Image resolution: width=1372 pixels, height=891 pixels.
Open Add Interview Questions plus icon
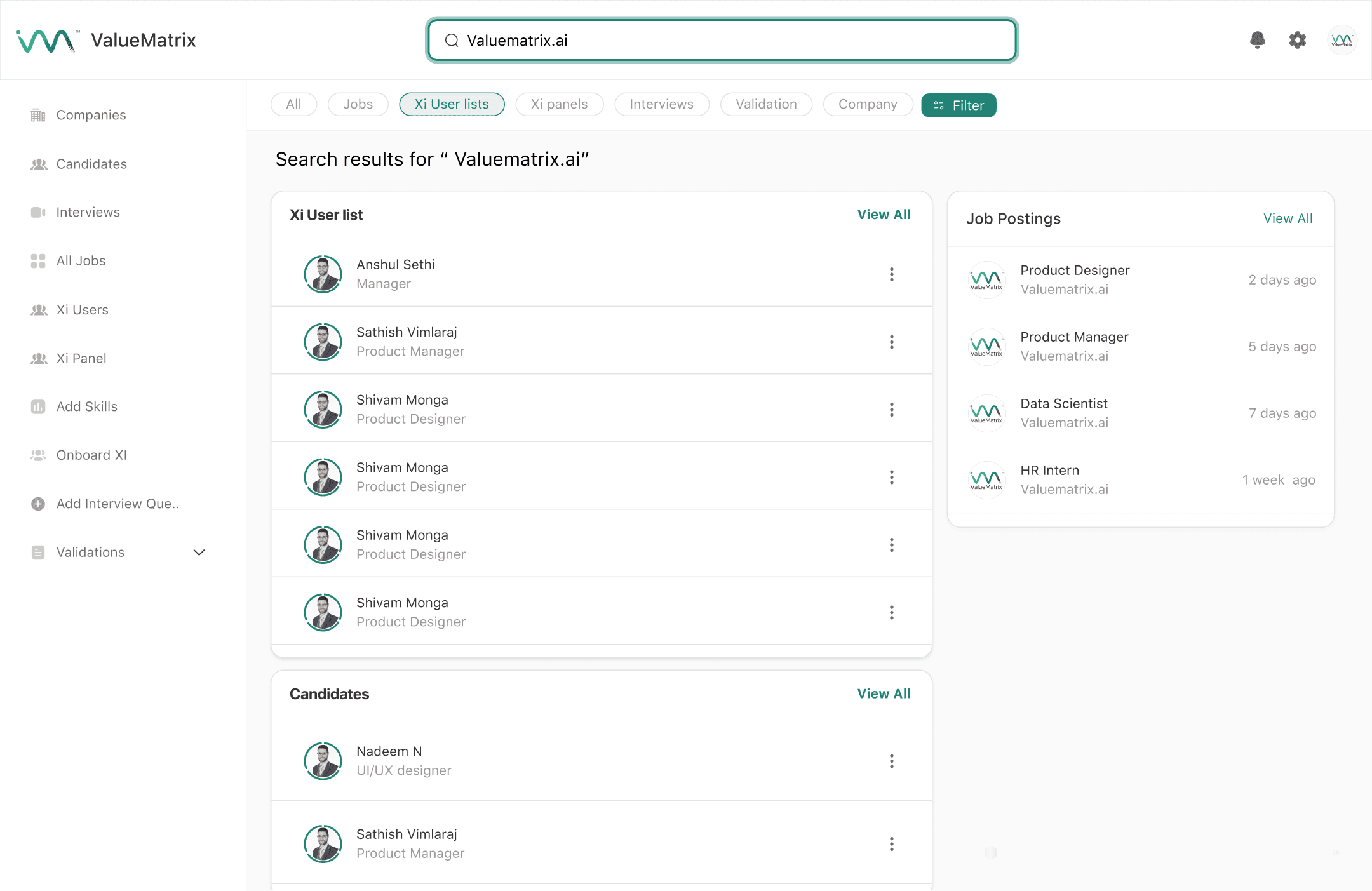(x=38, y=504)
